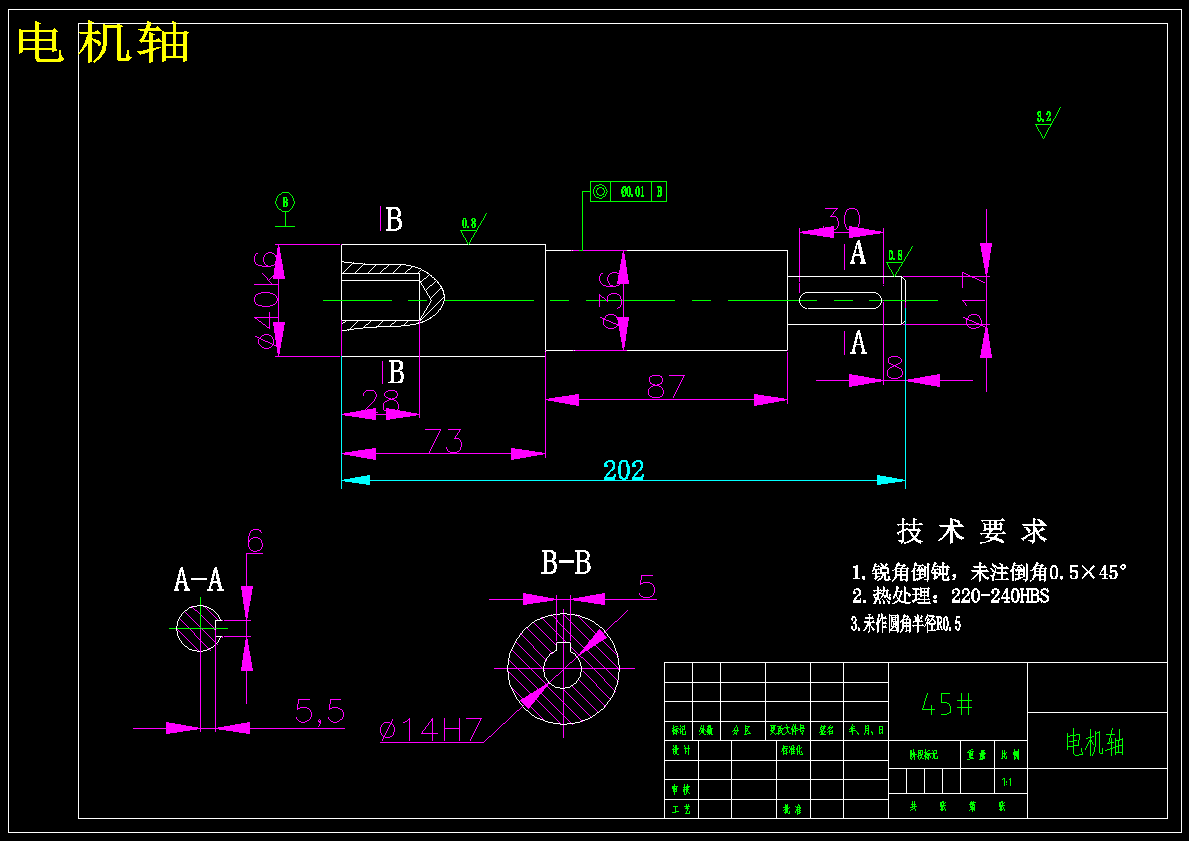Click the 标记 title block cell
The height and width of the screenshot is (841, 1189).
pyautogui.click(x=679, y=731)
